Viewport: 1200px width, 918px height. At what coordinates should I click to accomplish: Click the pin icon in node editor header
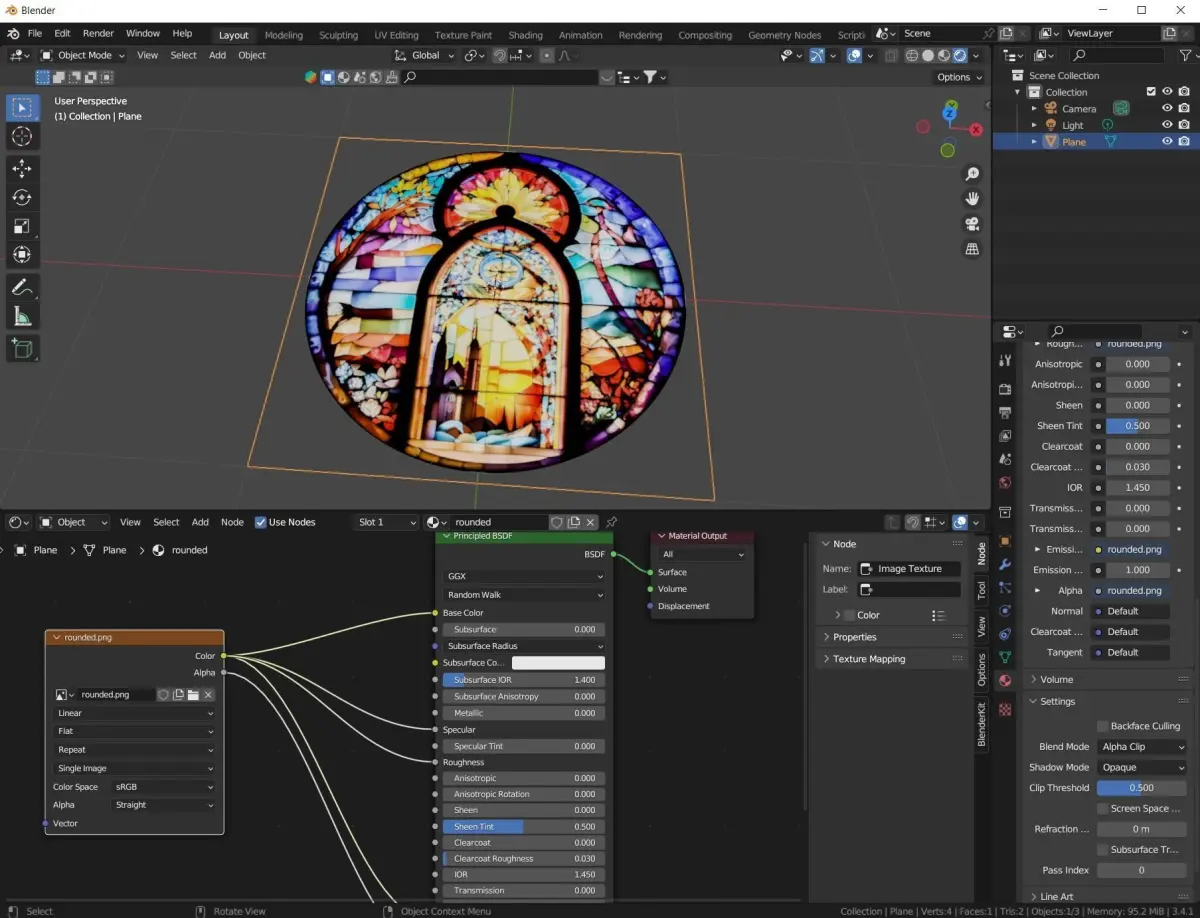[x=611, y=522]
